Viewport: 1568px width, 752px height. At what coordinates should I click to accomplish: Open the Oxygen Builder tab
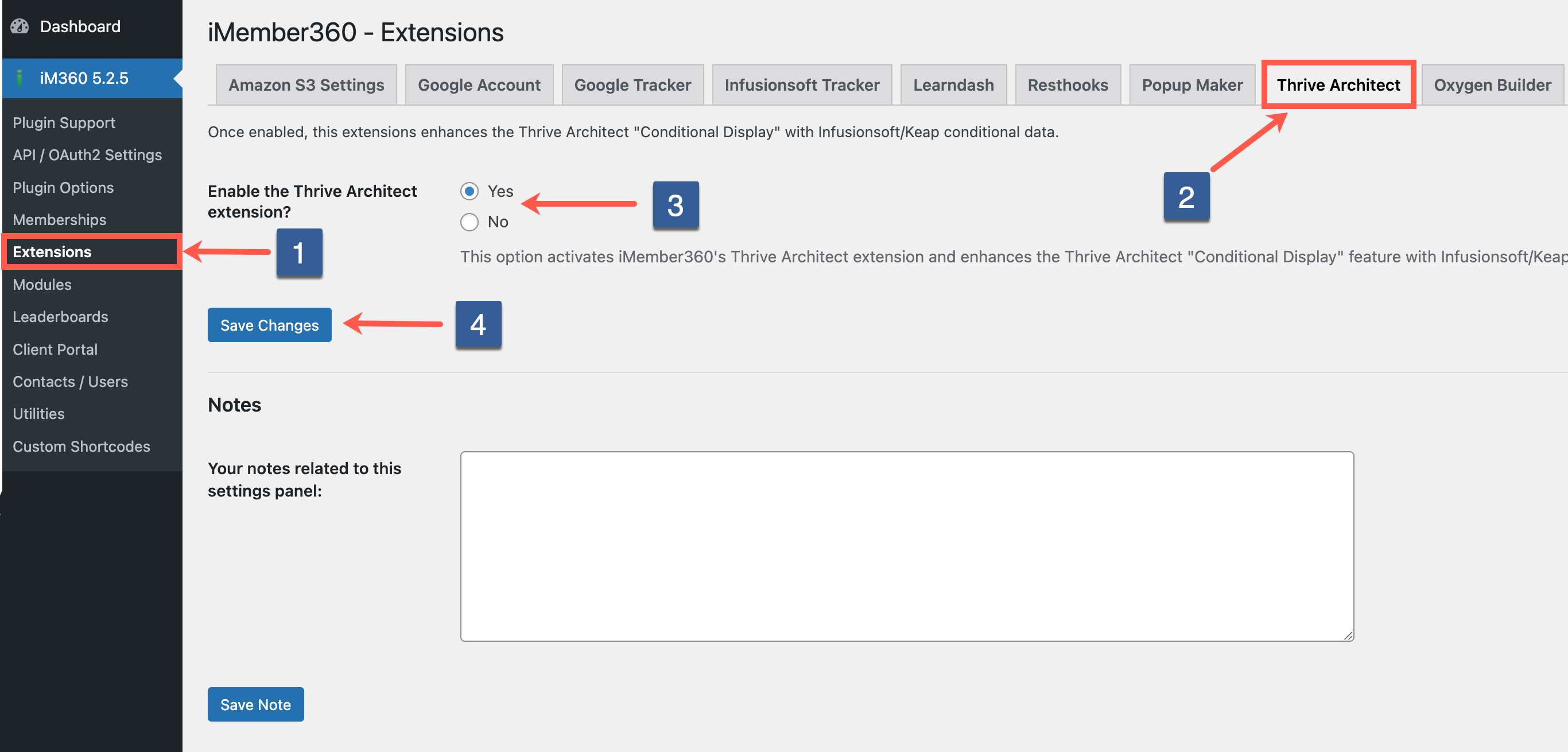tap(1491, 84)
